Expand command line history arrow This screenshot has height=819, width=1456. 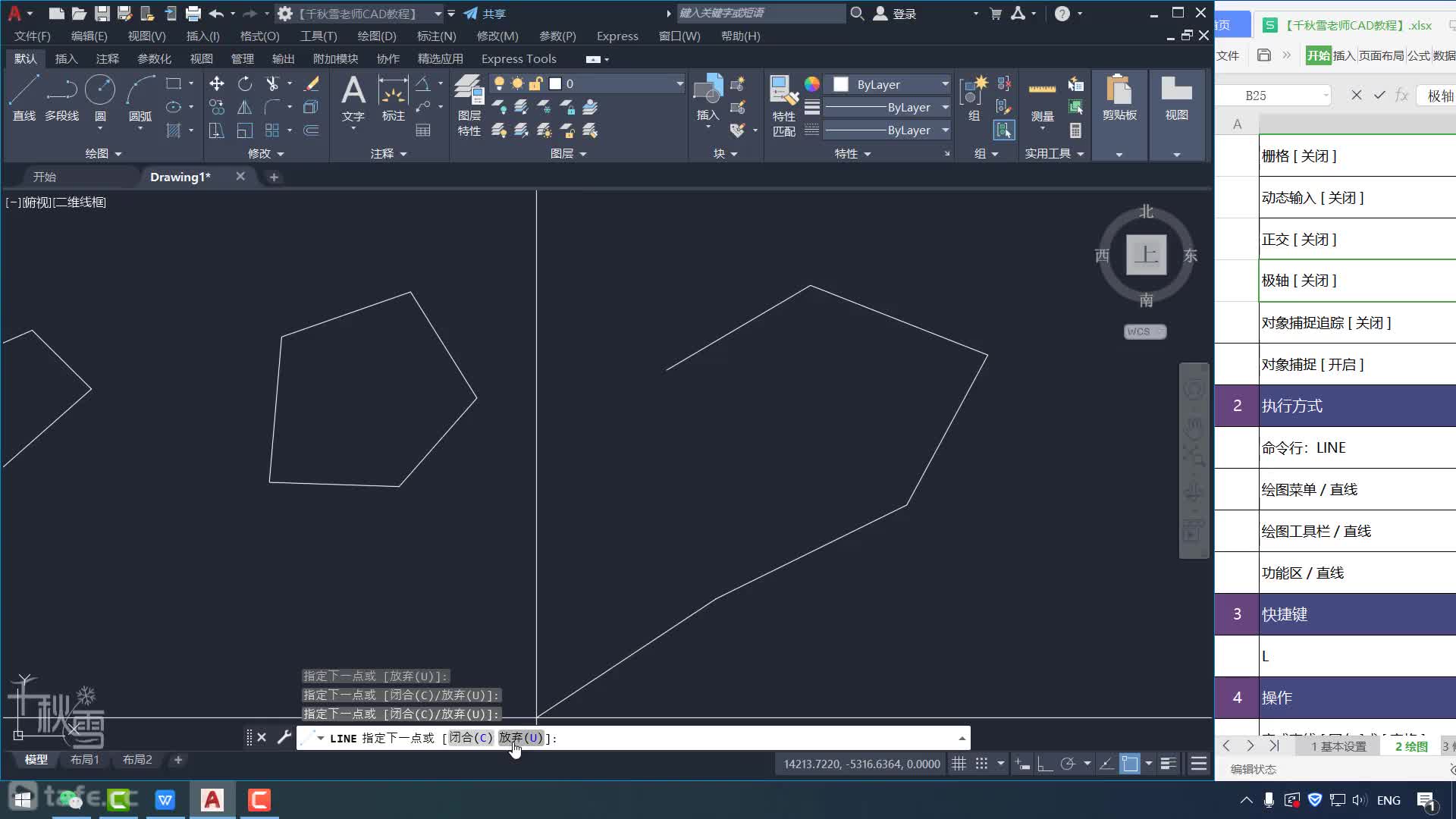(962, 738)
